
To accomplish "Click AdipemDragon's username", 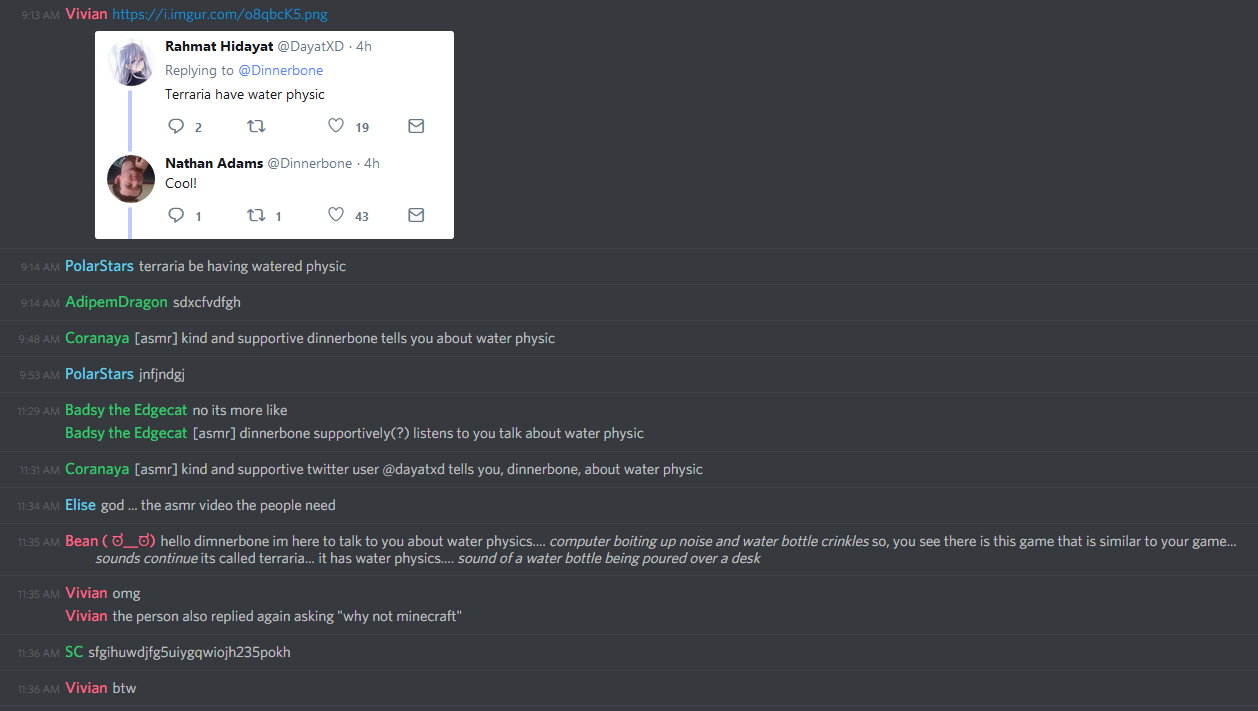I will coord(116,302).
